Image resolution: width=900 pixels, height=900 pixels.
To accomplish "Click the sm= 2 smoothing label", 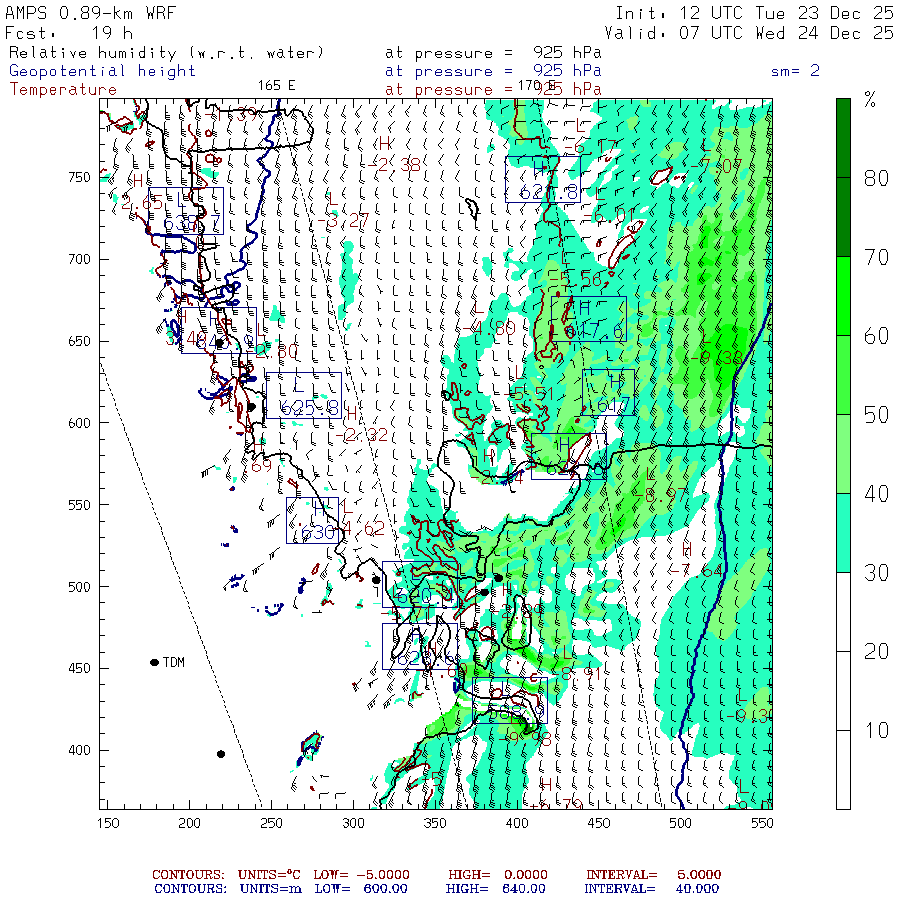I will coord(796,71).
